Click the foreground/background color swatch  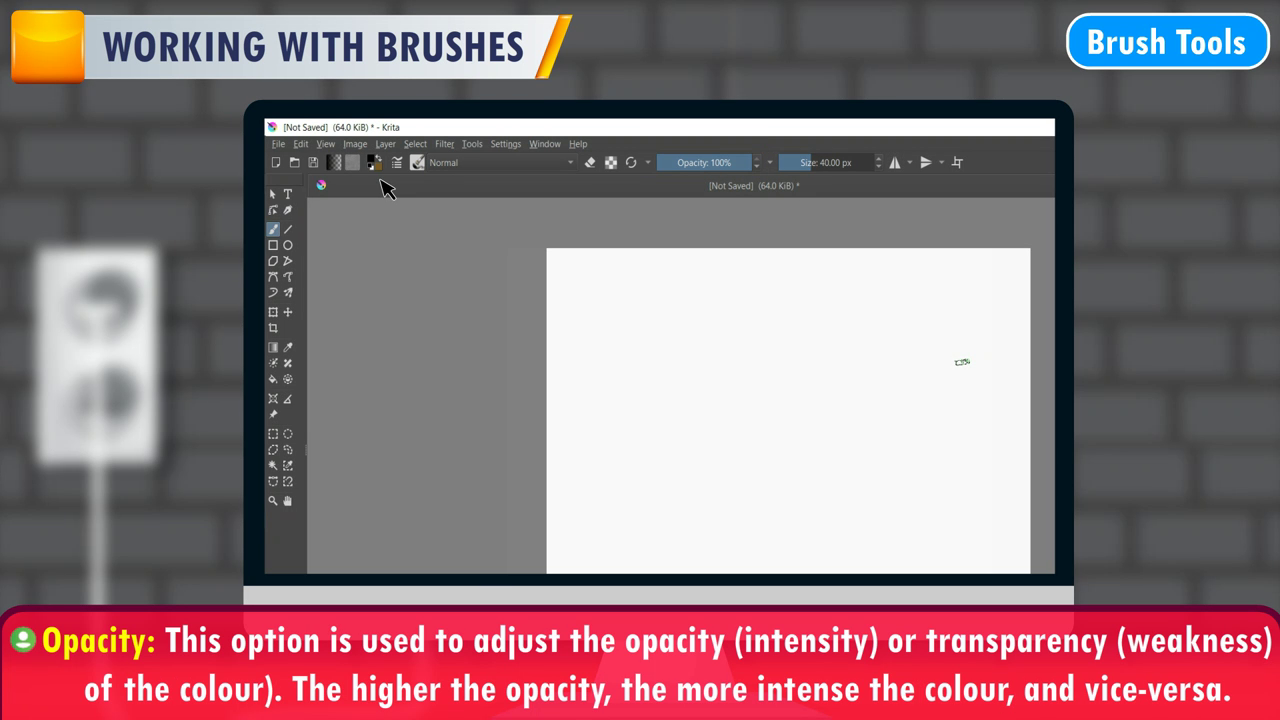[373, 163]
